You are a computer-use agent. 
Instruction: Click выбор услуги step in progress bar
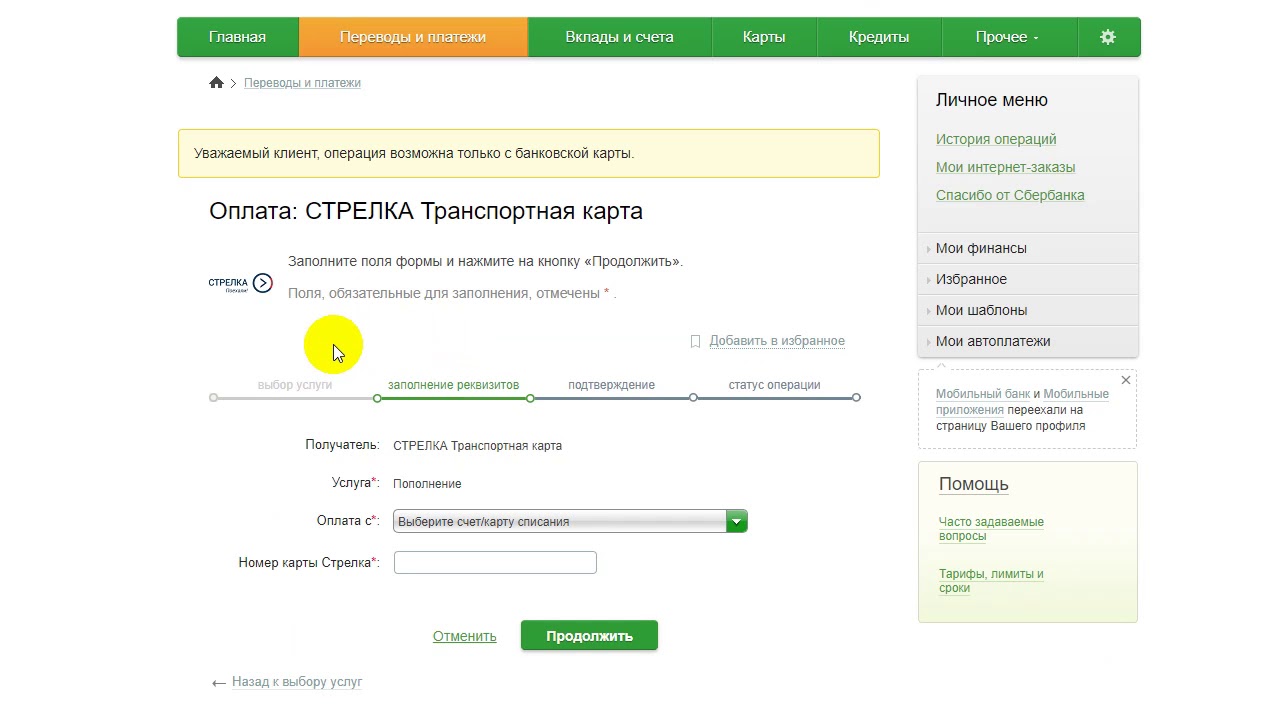[295, 385]
